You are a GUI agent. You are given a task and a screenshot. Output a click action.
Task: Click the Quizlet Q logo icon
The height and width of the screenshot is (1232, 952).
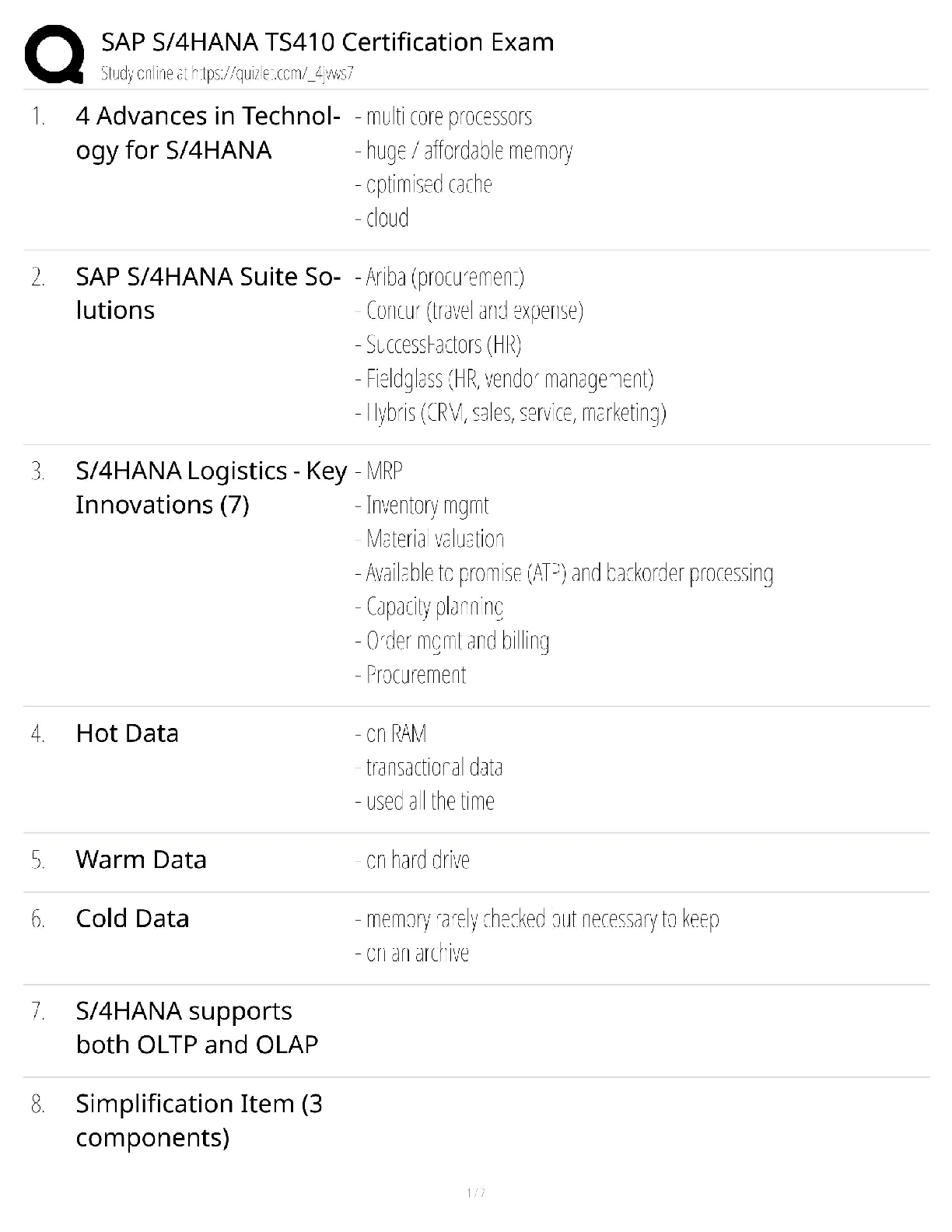coord(54,54)
